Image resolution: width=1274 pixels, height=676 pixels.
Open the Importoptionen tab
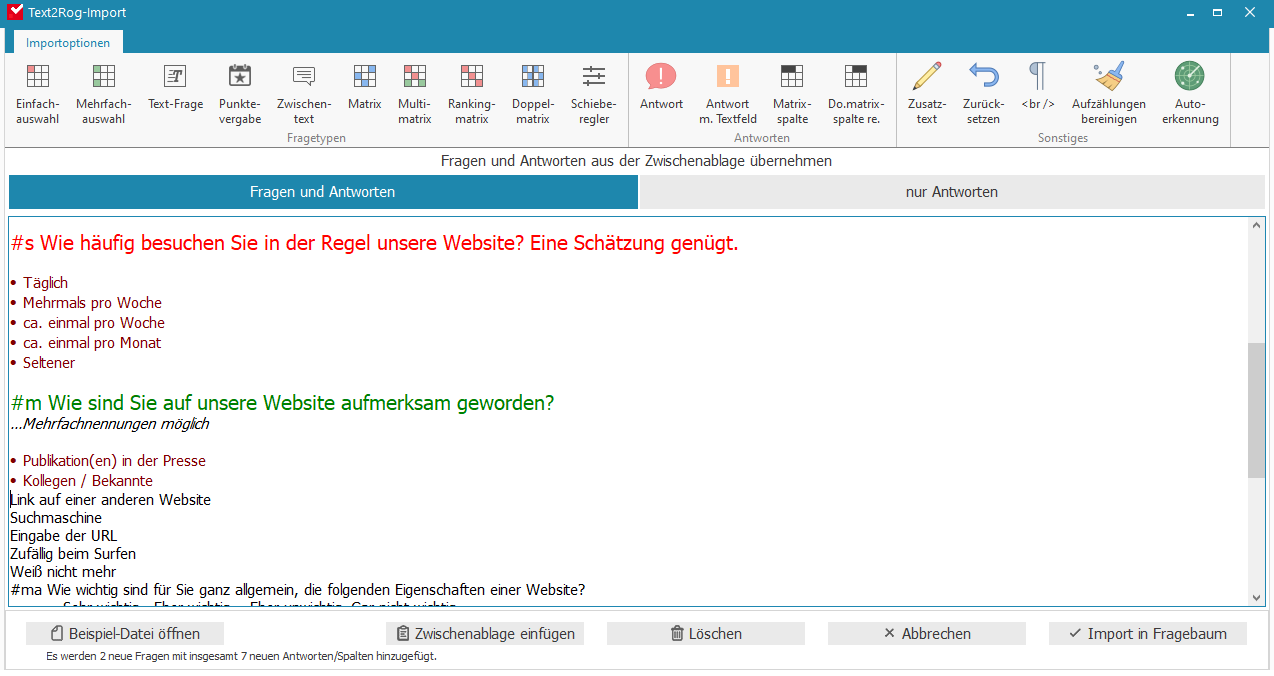(67, 43)
